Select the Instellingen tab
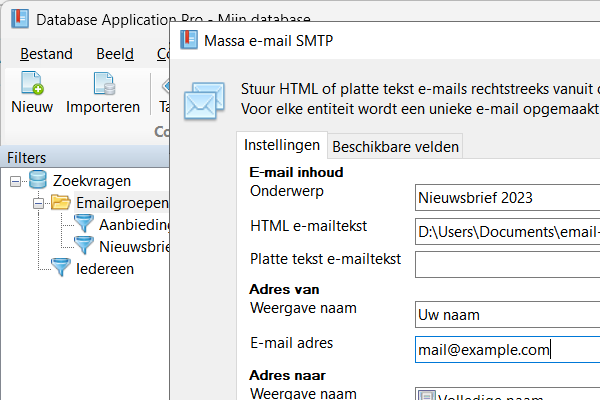 point(282,145)
